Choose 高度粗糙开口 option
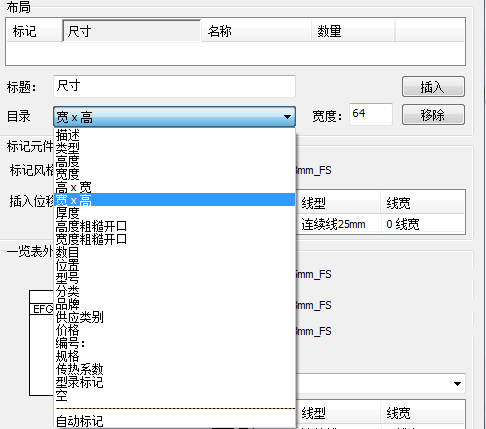Image resolution: width=486 pixels, height=429 pixels. pos(174,226)
